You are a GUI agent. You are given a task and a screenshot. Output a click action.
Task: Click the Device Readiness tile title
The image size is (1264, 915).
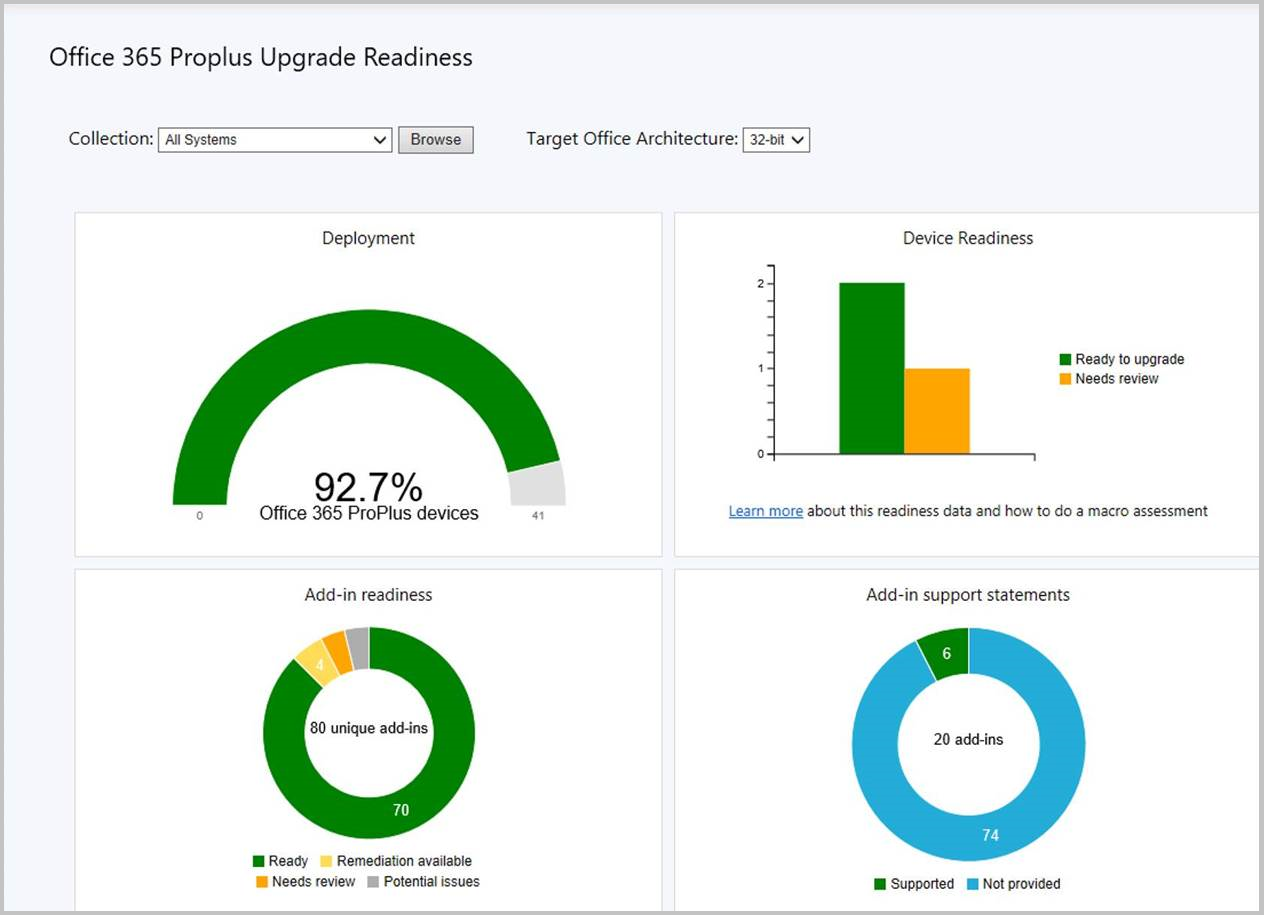click(x=968, y=238)
